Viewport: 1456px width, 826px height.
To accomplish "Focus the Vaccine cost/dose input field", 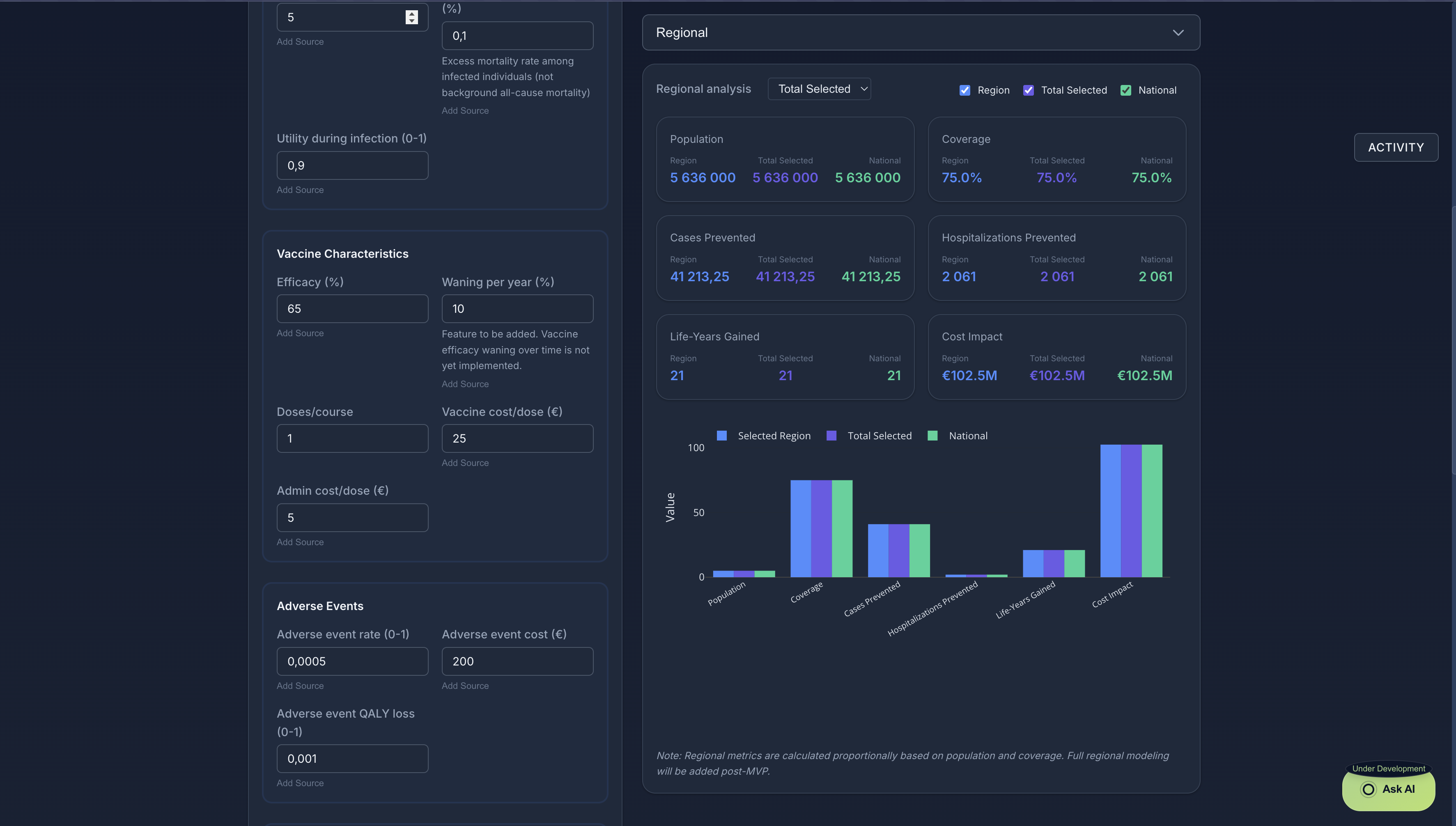I will 517,438.
